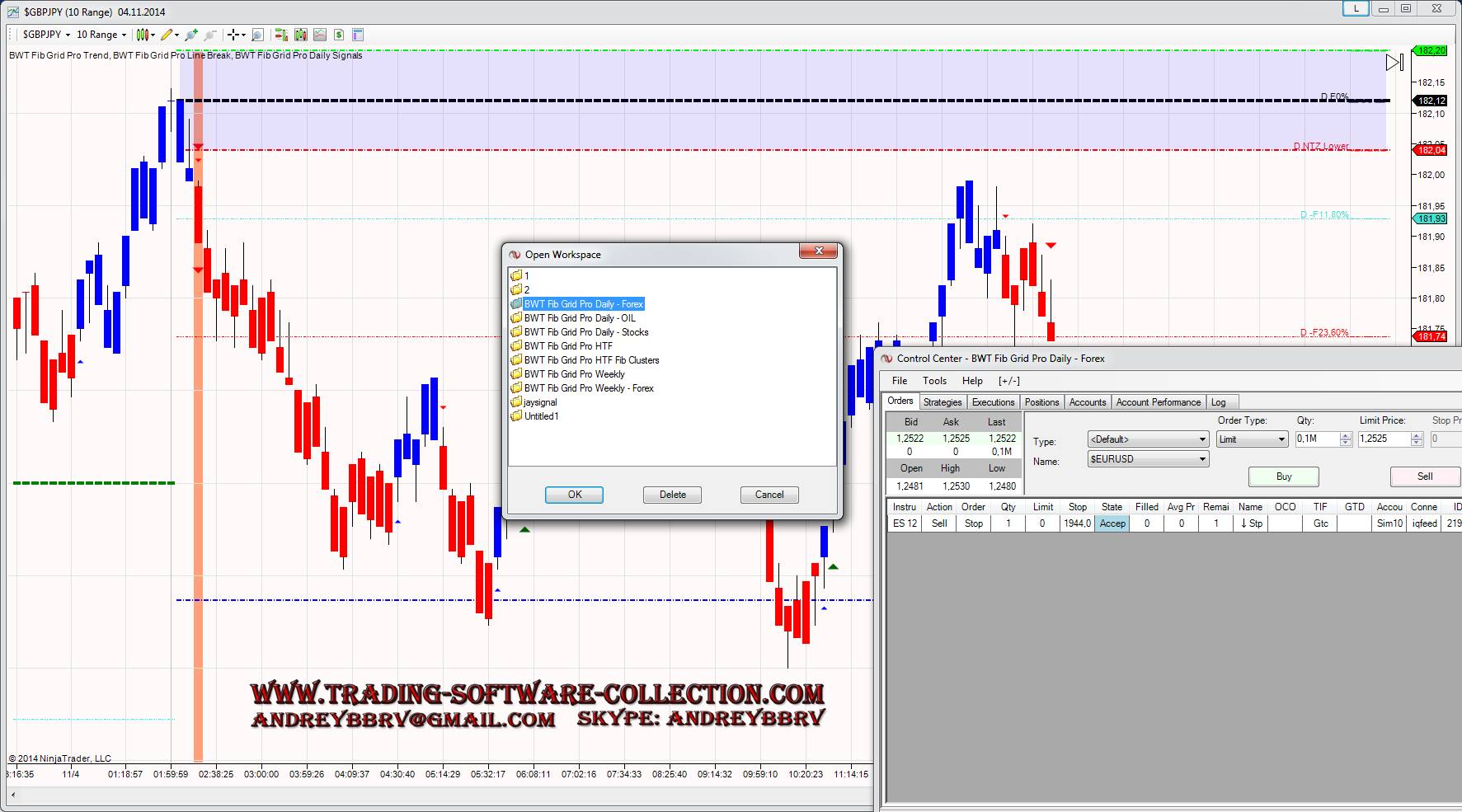
Task: Open the chart Properties icon
Action: [358, 35]
